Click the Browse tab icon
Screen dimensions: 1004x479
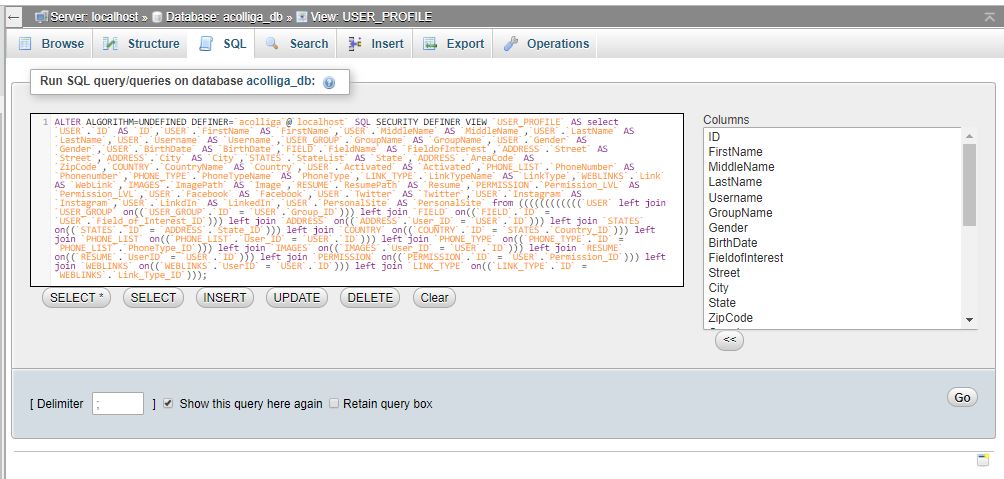tap(25, 44)
